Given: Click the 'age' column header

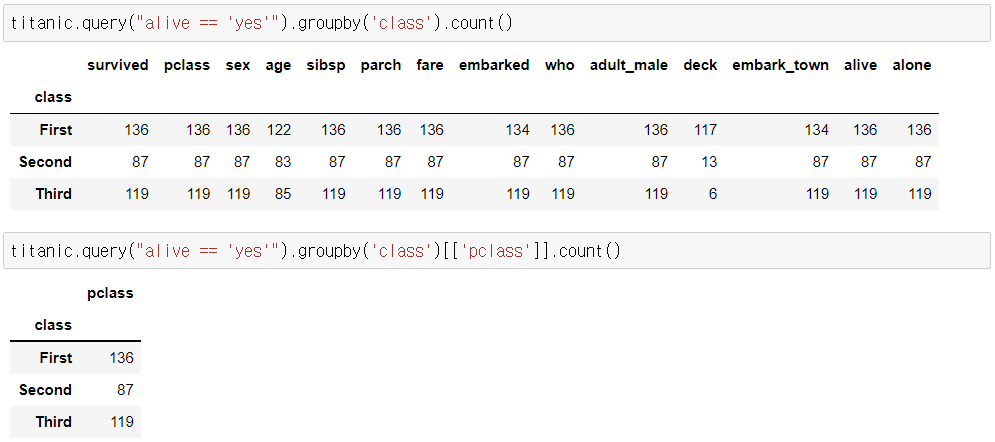Looking at the screenshot, I should tap(279, 66).
